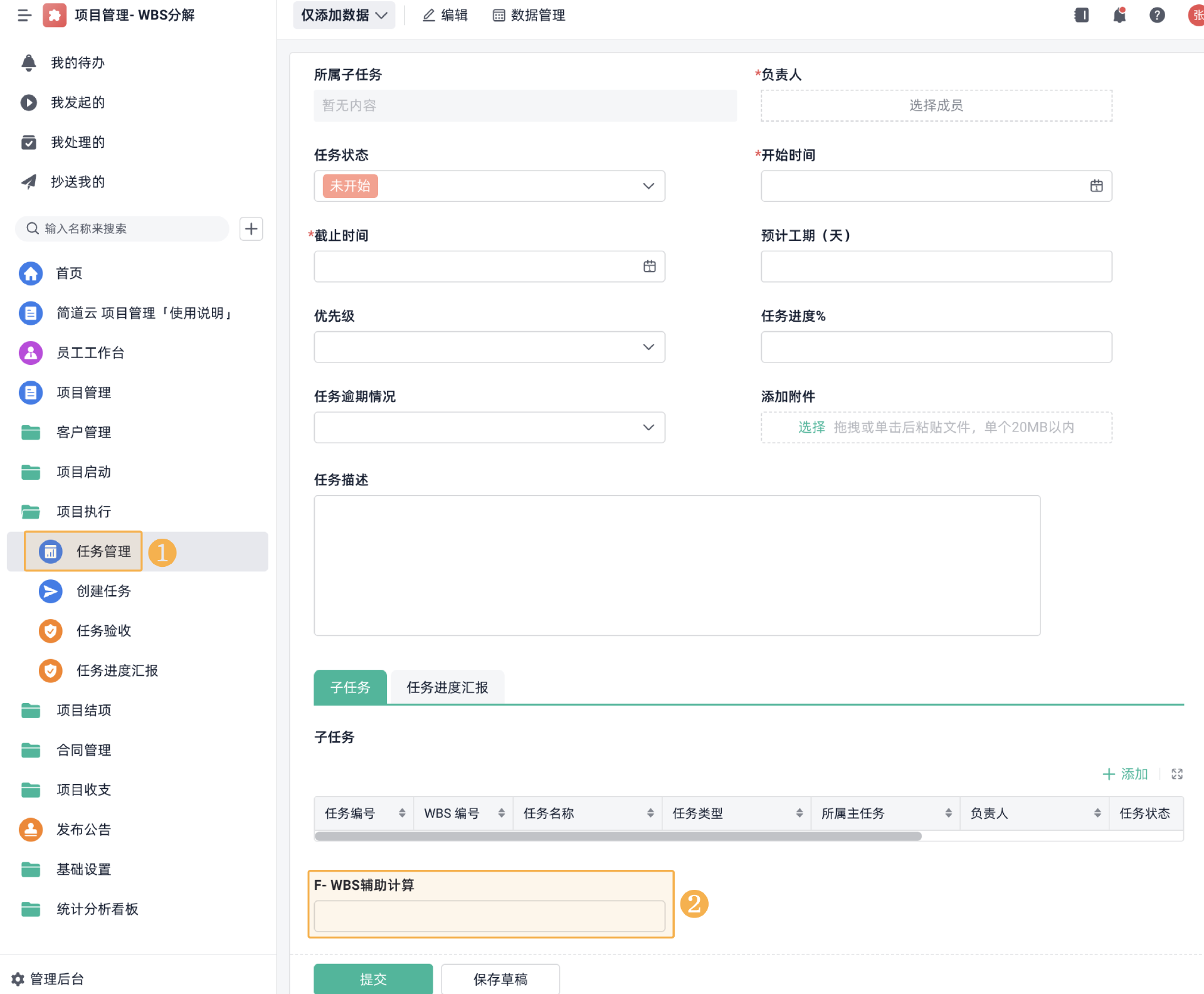Open the book icon in top bar
The image size is (1204, 994).
pos(1082,15)
